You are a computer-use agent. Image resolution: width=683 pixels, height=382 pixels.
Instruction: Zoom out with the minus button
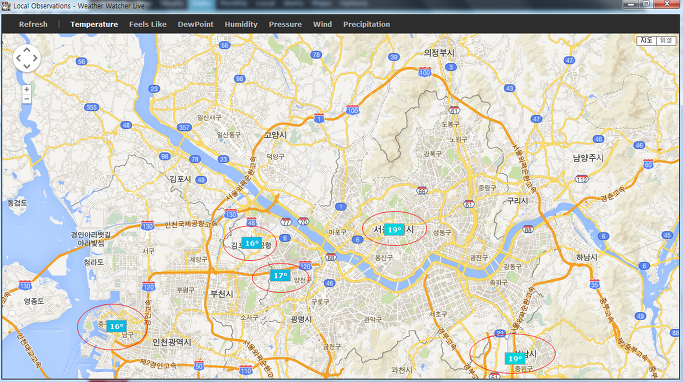(x=27, y=99)
